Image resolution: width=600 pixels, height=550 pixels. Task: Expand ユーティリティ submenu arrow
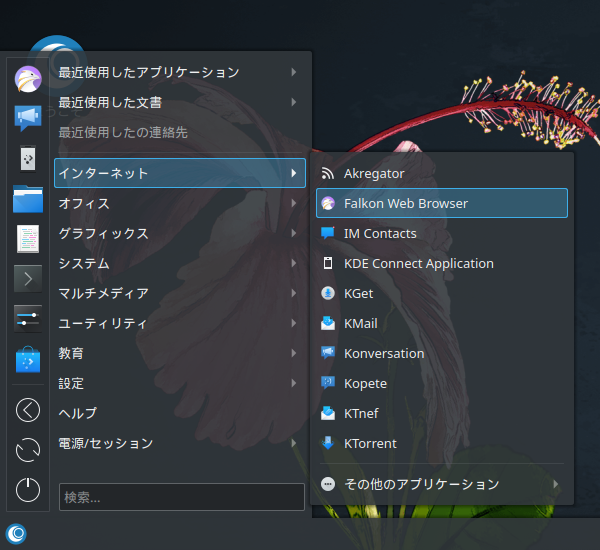[x=293, y=323]
